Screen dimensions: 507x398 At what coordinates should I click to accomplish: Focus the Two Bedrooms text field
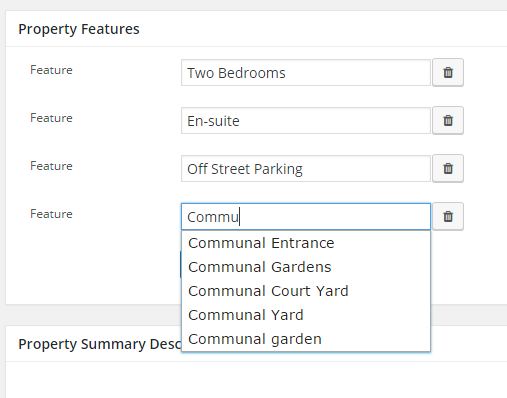pos(306,73)
